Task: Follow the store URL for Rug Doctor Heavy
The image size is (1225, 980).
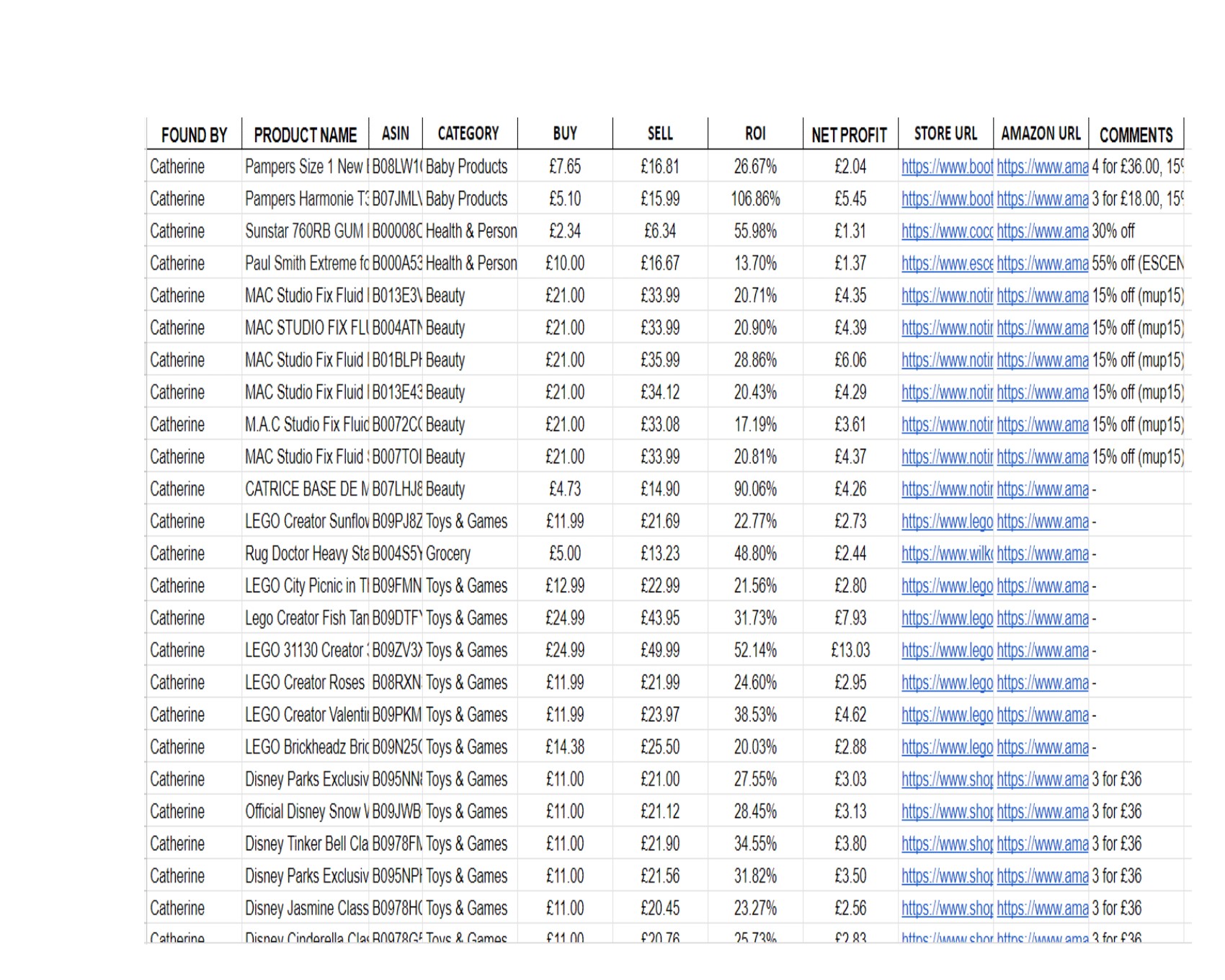Action: [947, 554]
